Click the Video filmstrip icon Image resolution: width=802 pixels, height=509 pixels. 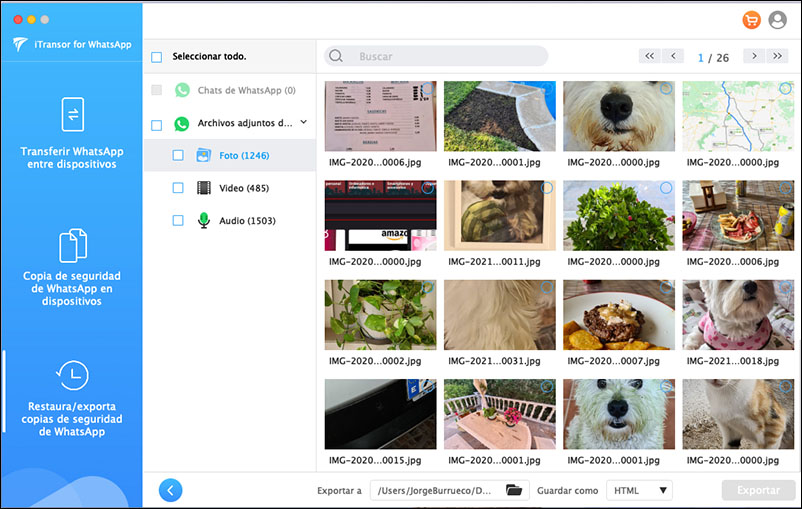(204, 188)
